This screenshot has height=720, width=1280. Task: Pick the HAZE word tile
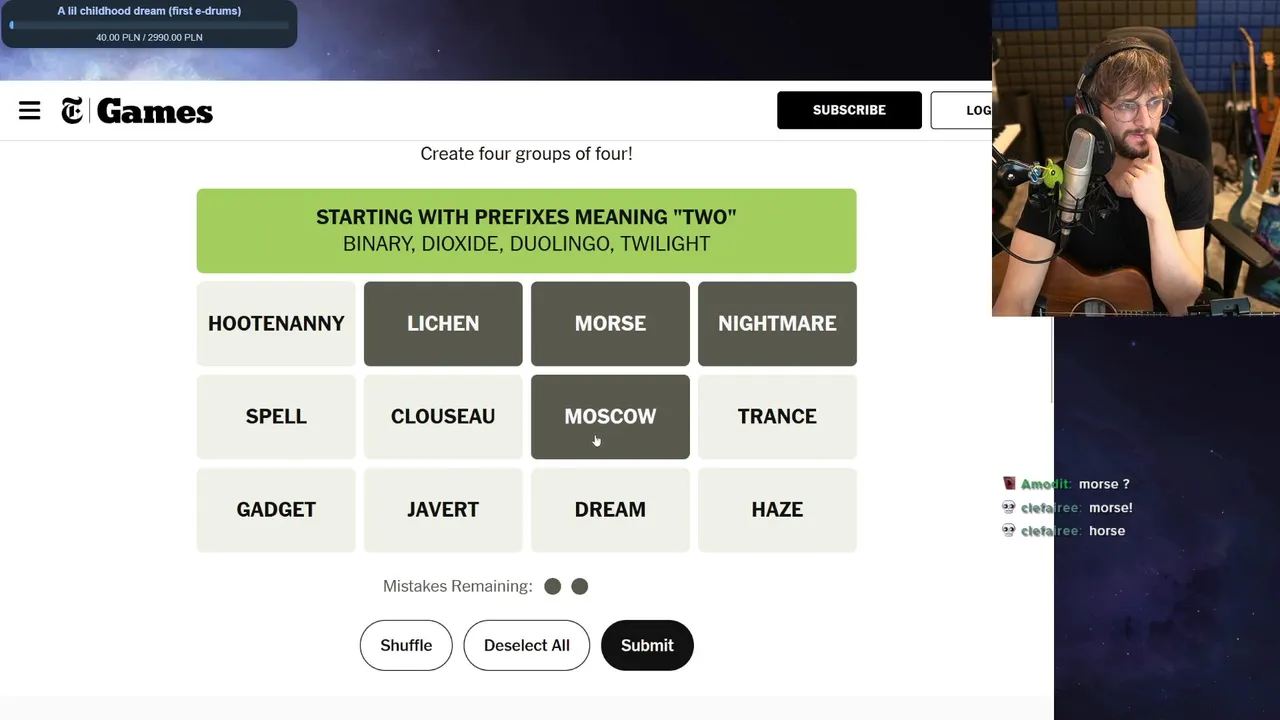click(x=777, y=510)
